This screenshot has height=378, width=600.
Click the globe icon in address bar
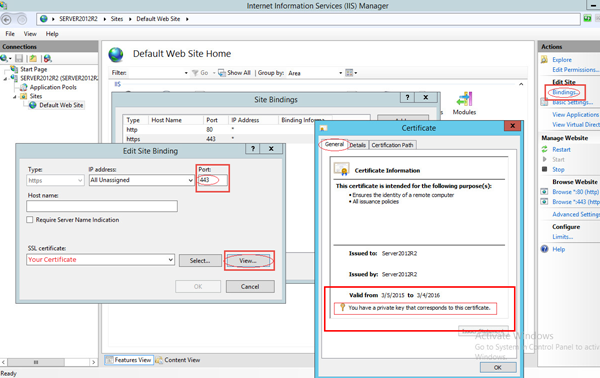[44, 19]
